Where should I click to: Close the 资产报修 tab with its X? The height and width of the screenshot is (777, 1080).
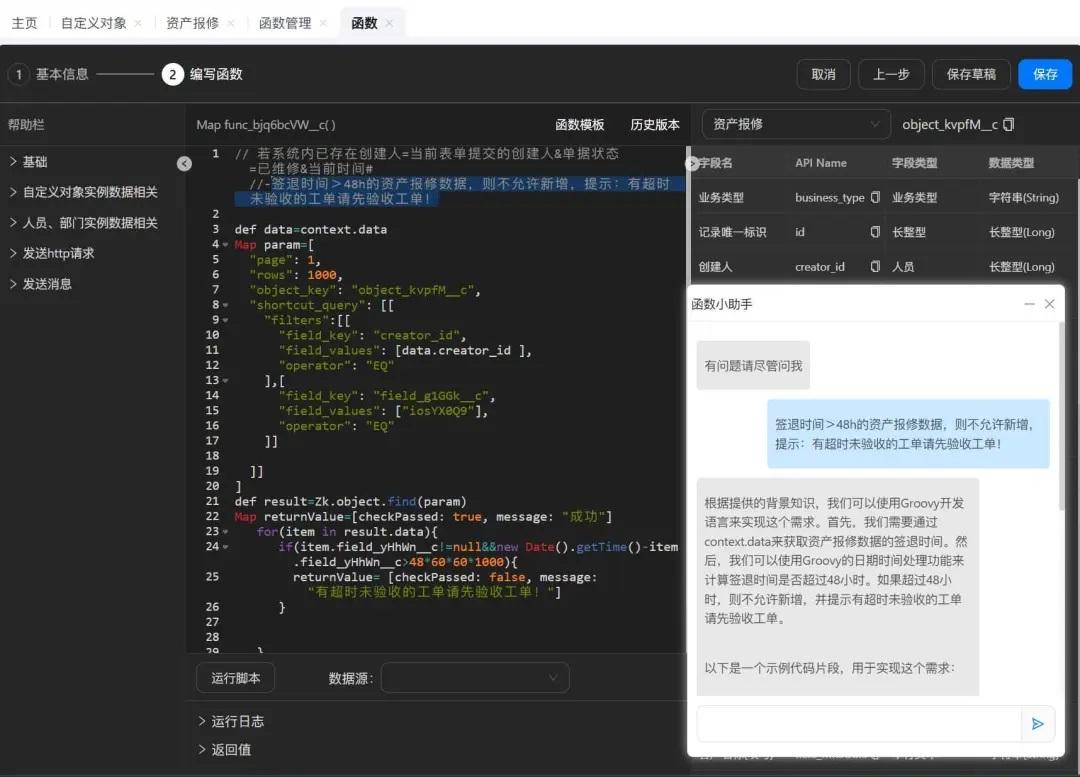231,23
